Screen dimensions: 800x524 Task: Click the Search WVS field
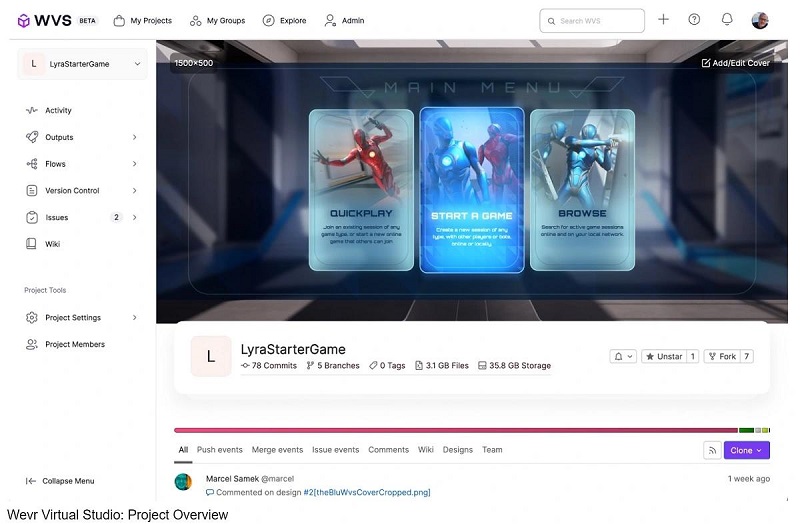pos(592,20)
